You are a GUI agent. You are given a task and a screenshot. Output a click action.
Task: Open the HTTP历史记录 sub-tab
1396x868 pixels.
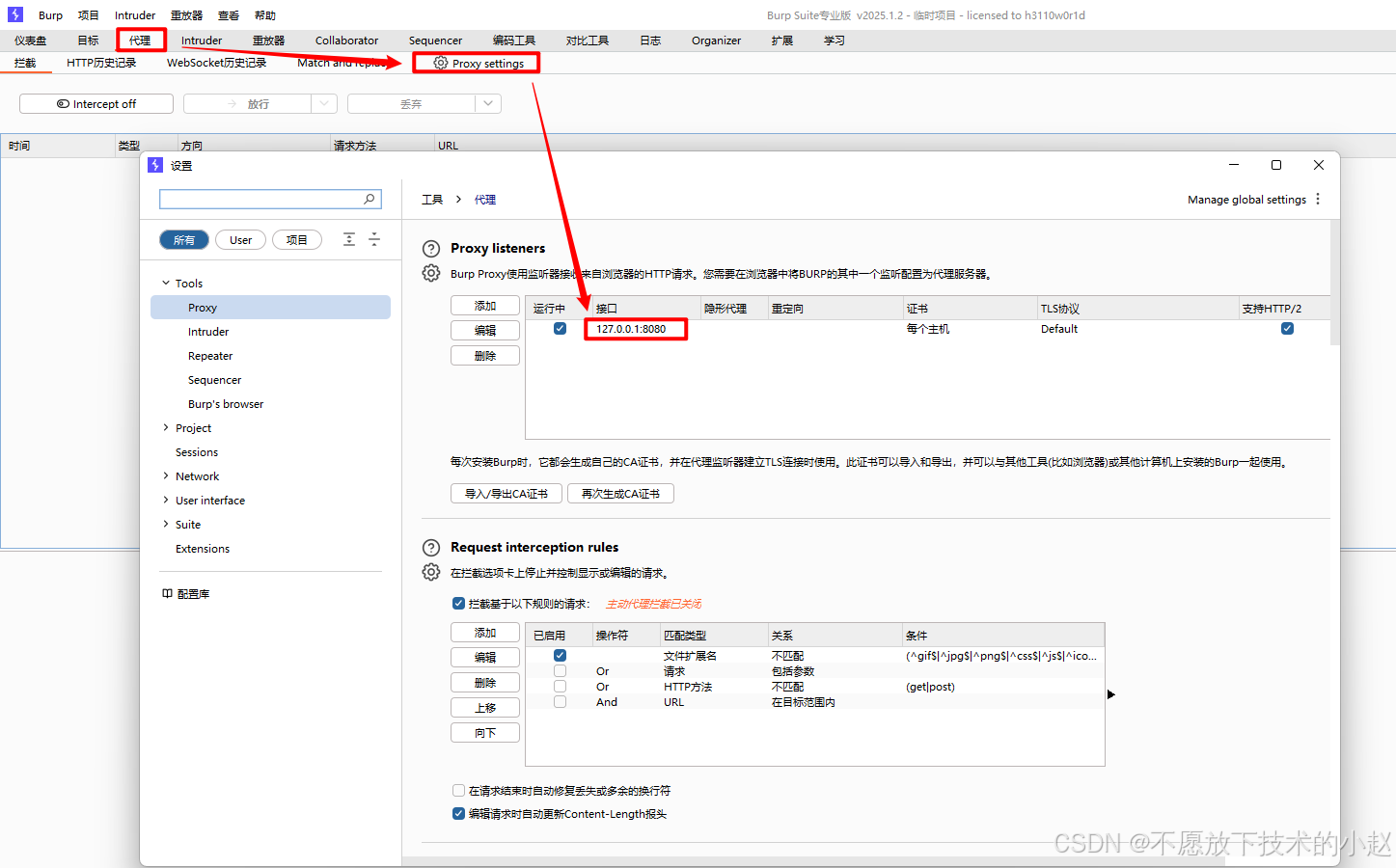pyautogui.click(x=101, y=63)
